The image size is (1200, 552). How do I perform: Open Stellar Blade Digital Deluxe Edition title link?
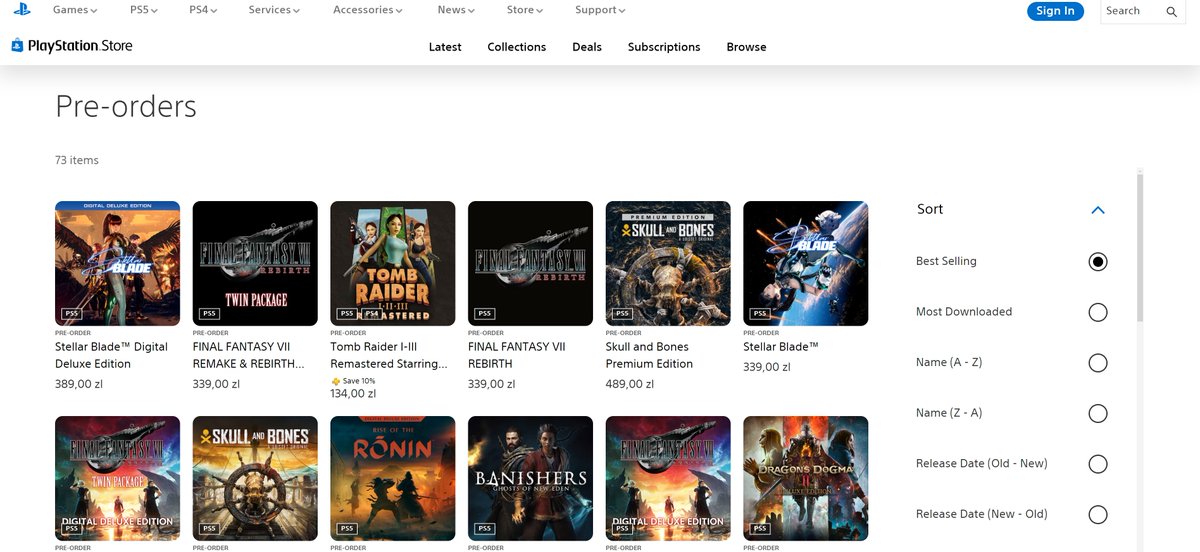[112, 355]
